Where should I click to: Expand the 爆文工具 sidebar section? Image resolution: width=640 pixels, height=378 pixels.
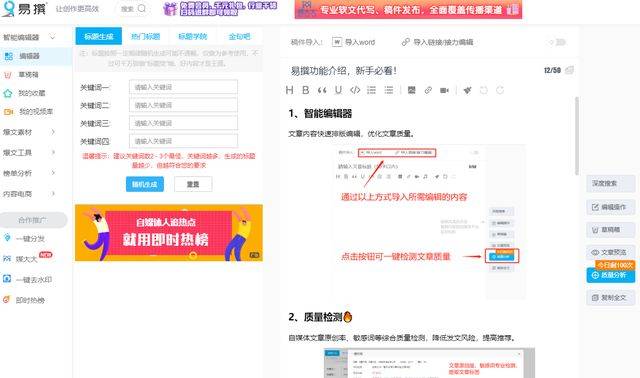coord(53,152)
